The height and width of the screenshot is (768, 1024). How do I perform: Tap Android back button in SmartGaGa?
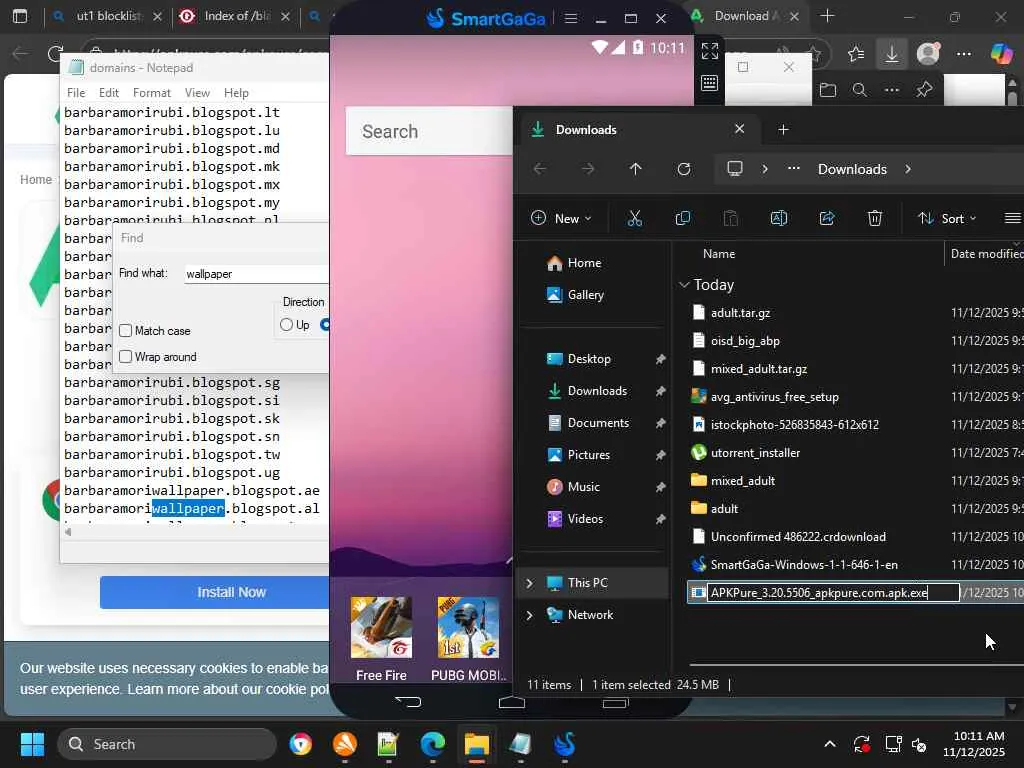tap(408, 702)
